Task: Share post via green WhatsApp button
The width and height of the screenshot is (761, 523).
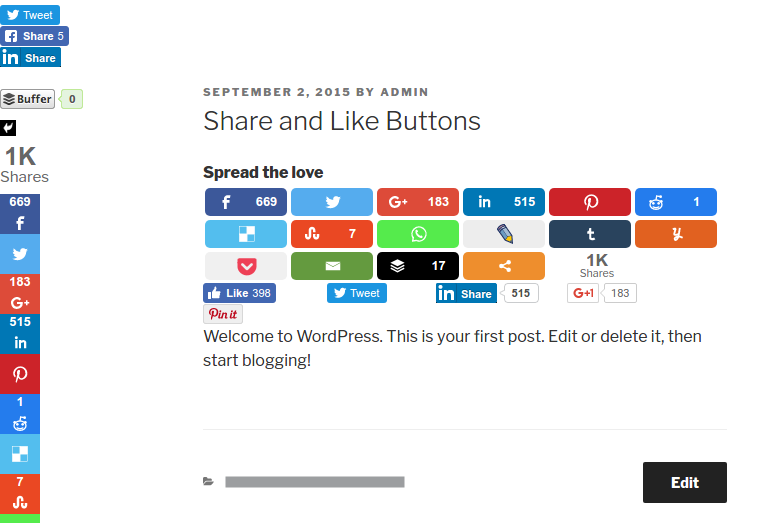Action: [x=418, y=234]
